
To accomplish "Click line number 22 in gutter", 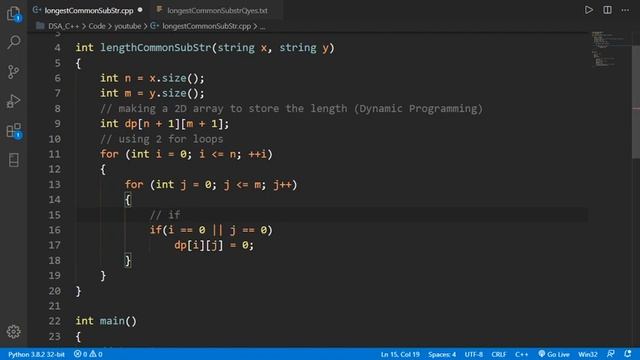I will tap(55, 321).
